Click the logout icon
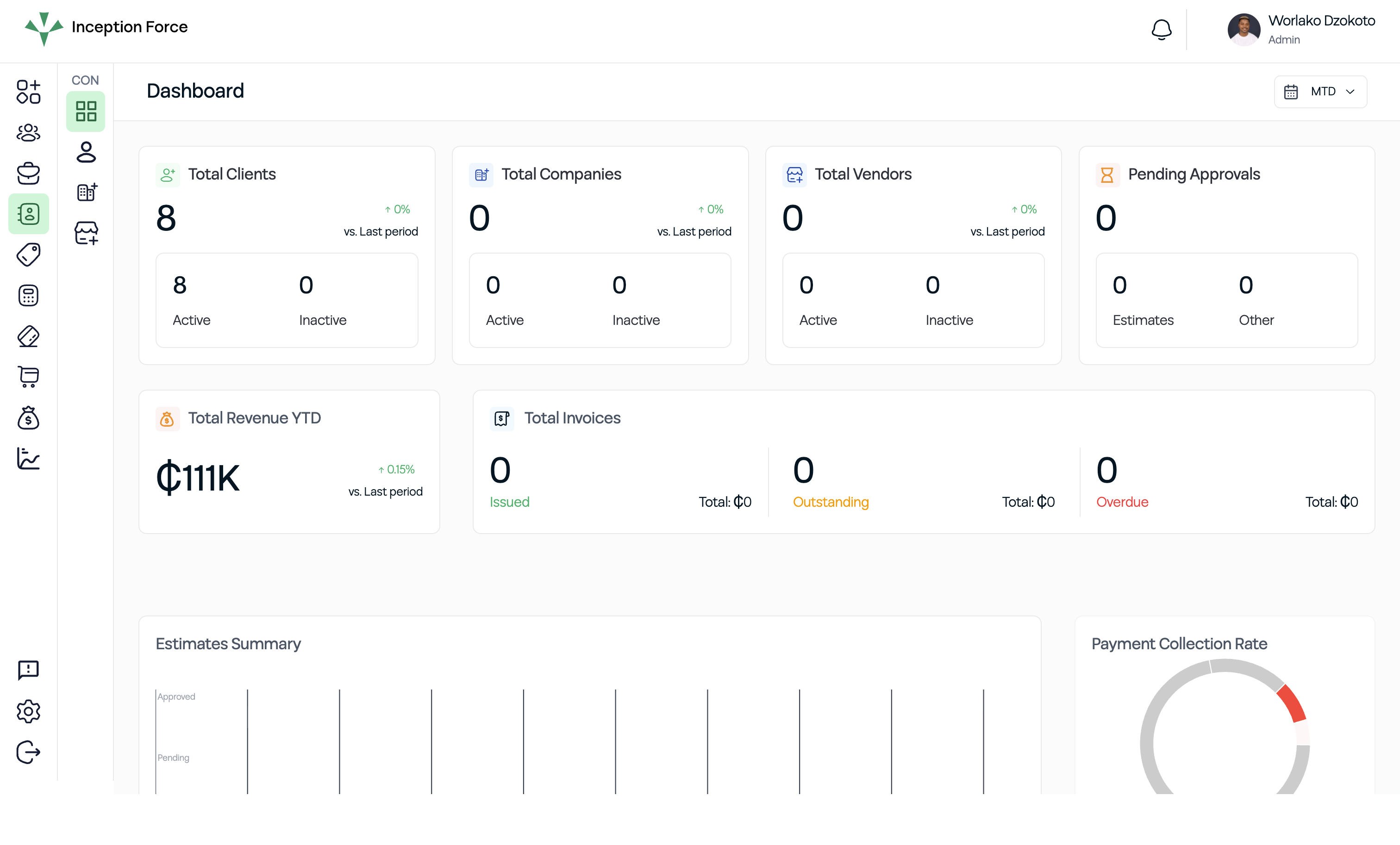 28,752
